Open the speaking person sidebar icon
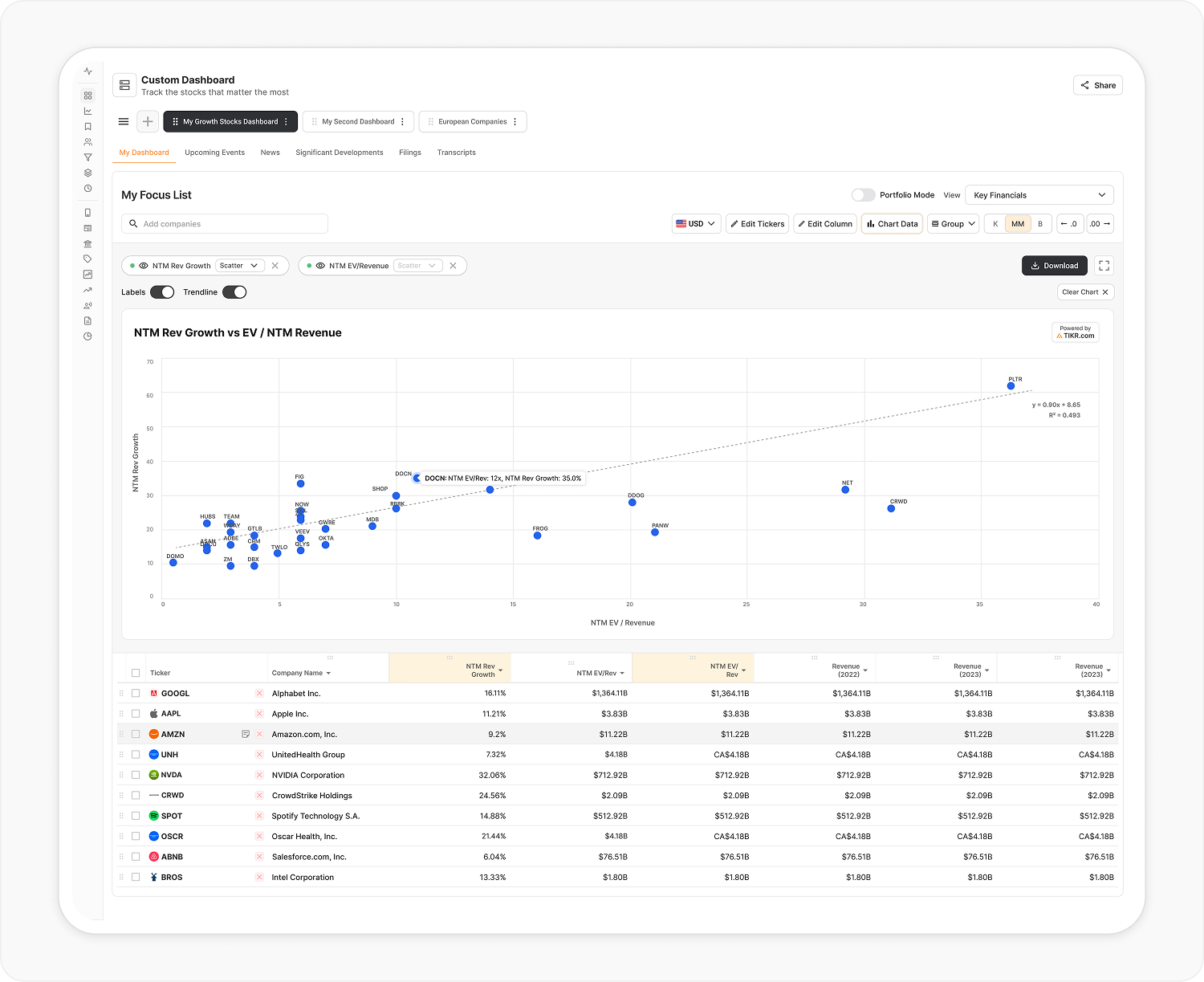The width and height of the screenshot is (1204, 982). click(x=88, y=305)
